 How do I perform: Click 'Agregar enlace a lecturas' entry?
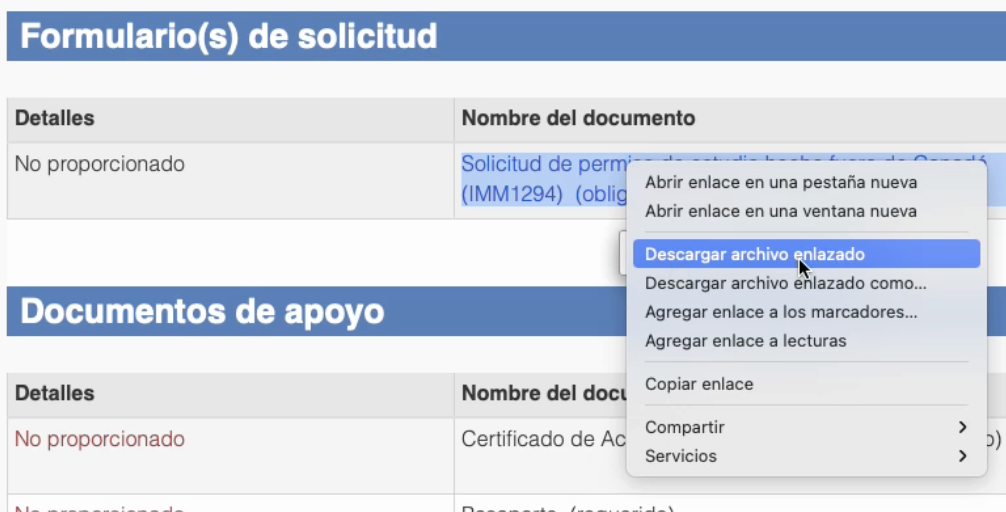pos(745,341)
